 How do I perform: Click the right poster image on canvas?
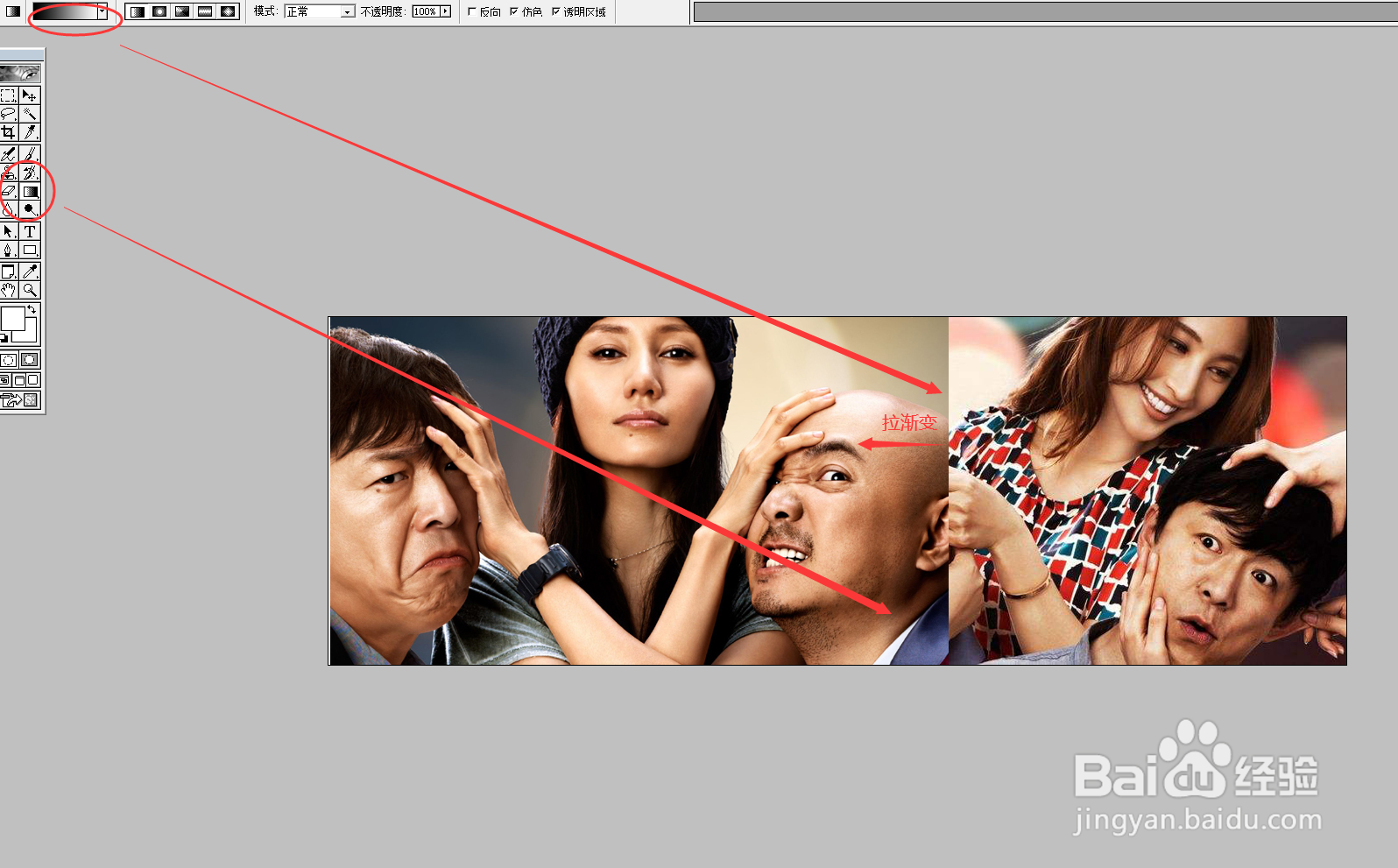pos(1147,490)
